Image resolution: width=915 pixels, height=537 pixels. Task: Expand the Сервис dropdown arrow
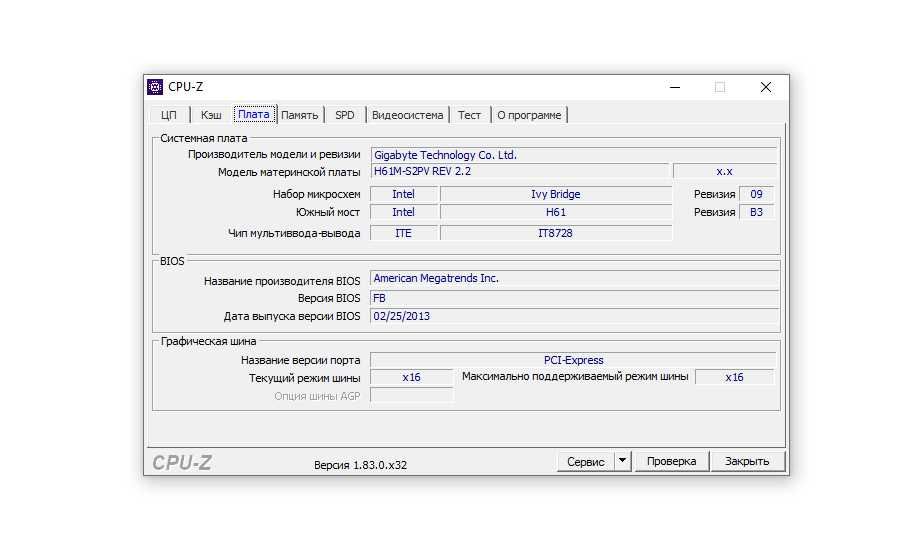pos(622,461)
